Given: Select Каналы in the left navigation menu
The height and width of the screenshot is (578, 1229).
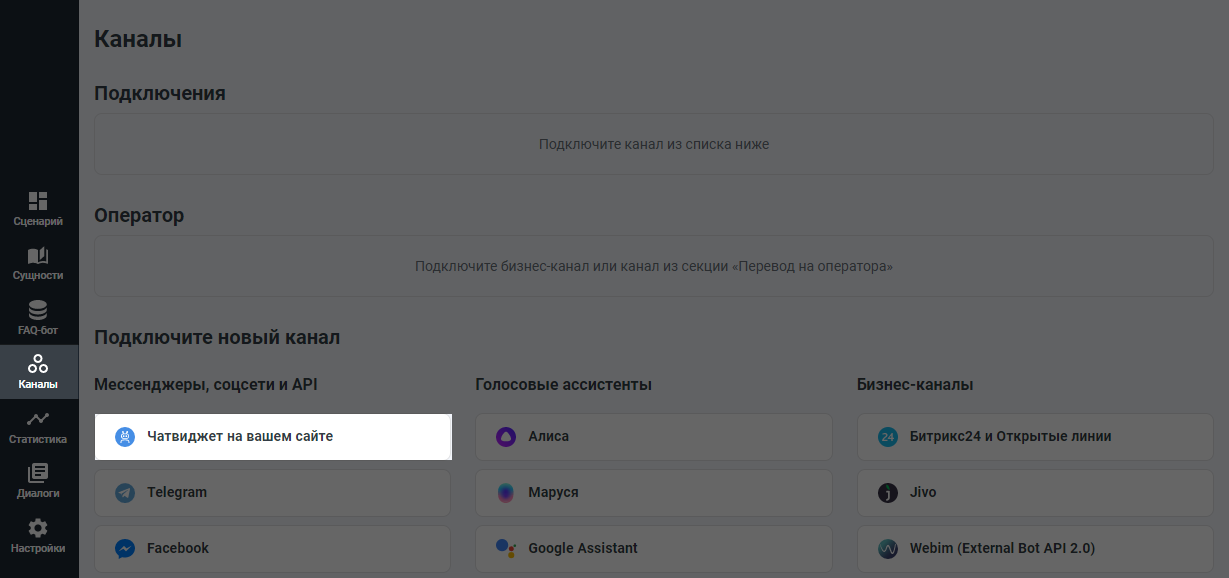Looking at the screenshot, I should [38, 370].
